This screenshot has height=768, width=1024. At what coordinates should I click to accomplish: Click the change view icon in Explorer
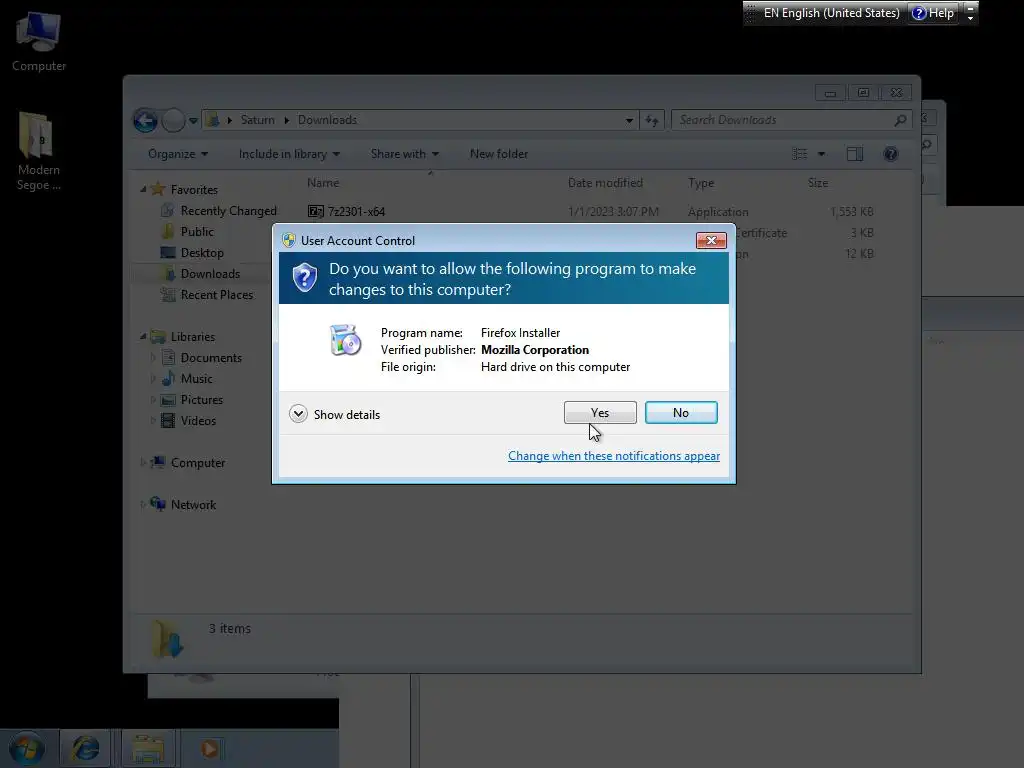(800, 154)
